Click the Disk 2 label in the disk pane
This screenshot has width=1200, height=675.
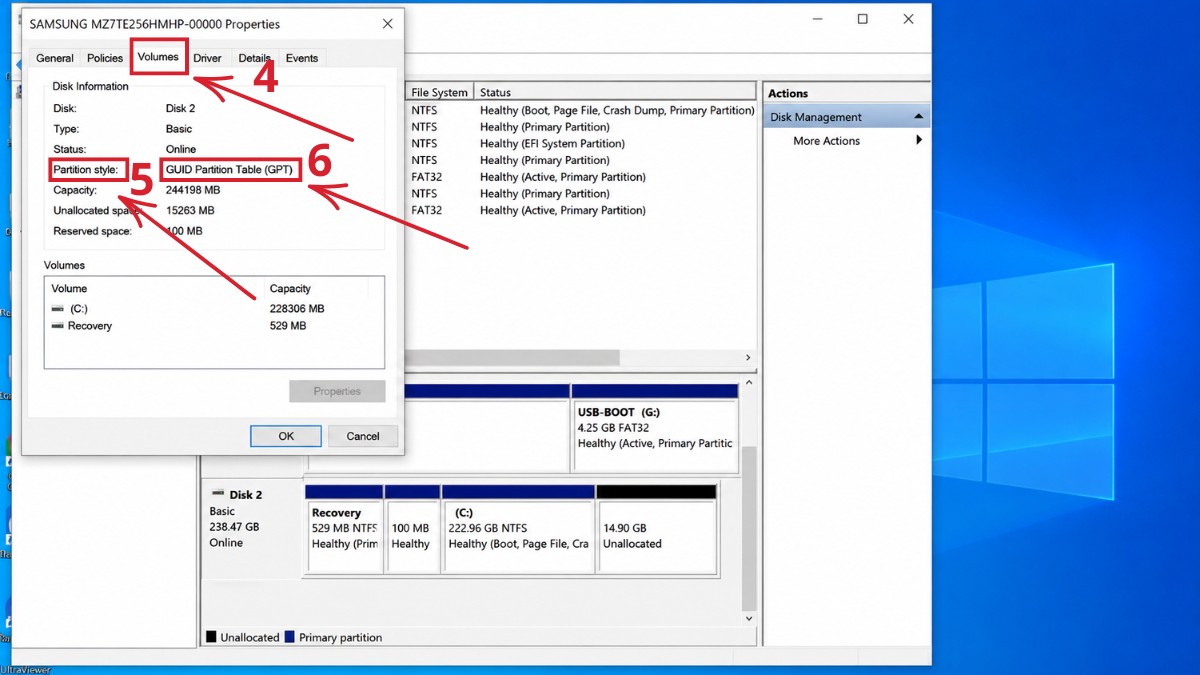click(x=246, y=495)
